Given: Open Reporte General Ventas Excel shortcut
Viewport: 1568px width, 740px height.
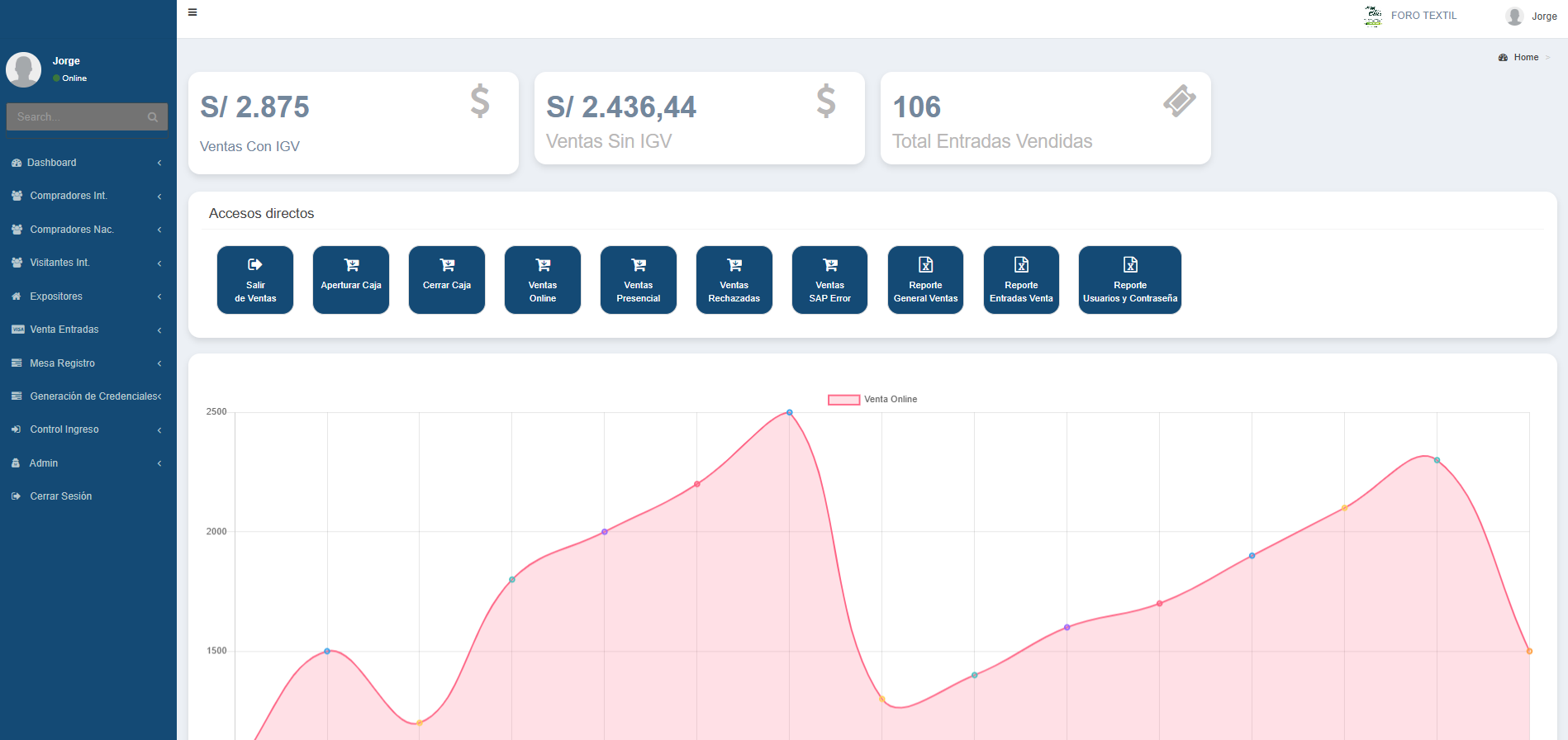Looking at the screenshot, I should click(x=925, y=279).
